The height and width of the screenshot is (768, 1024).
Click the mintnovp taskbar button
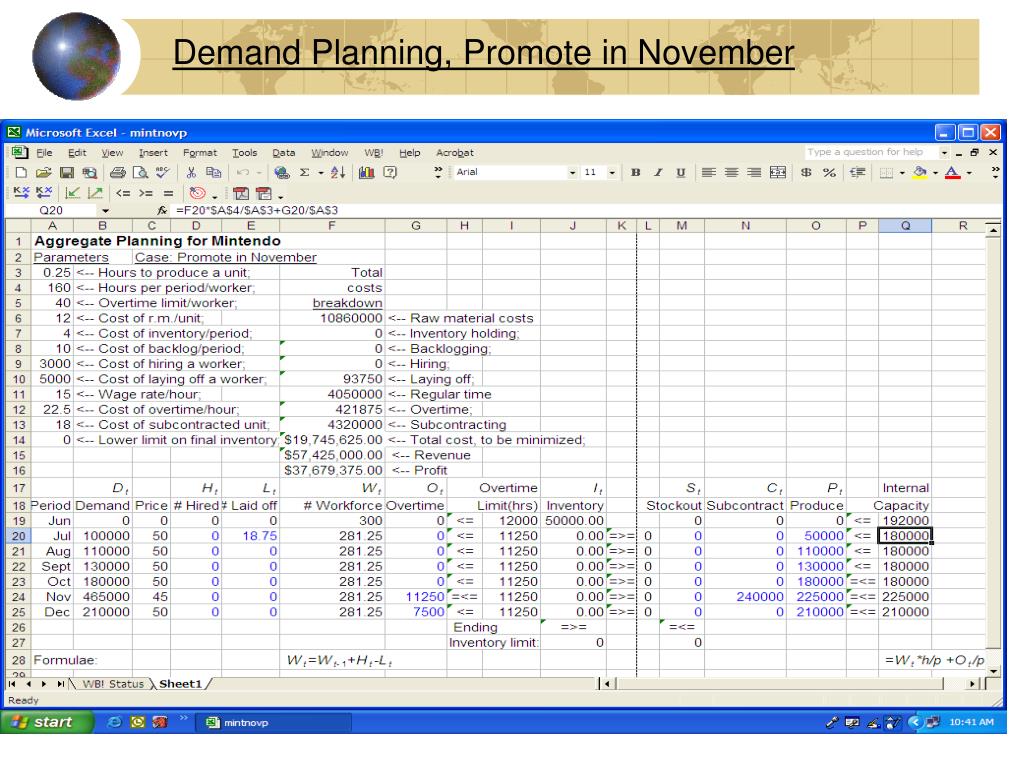tap(273, 722)
